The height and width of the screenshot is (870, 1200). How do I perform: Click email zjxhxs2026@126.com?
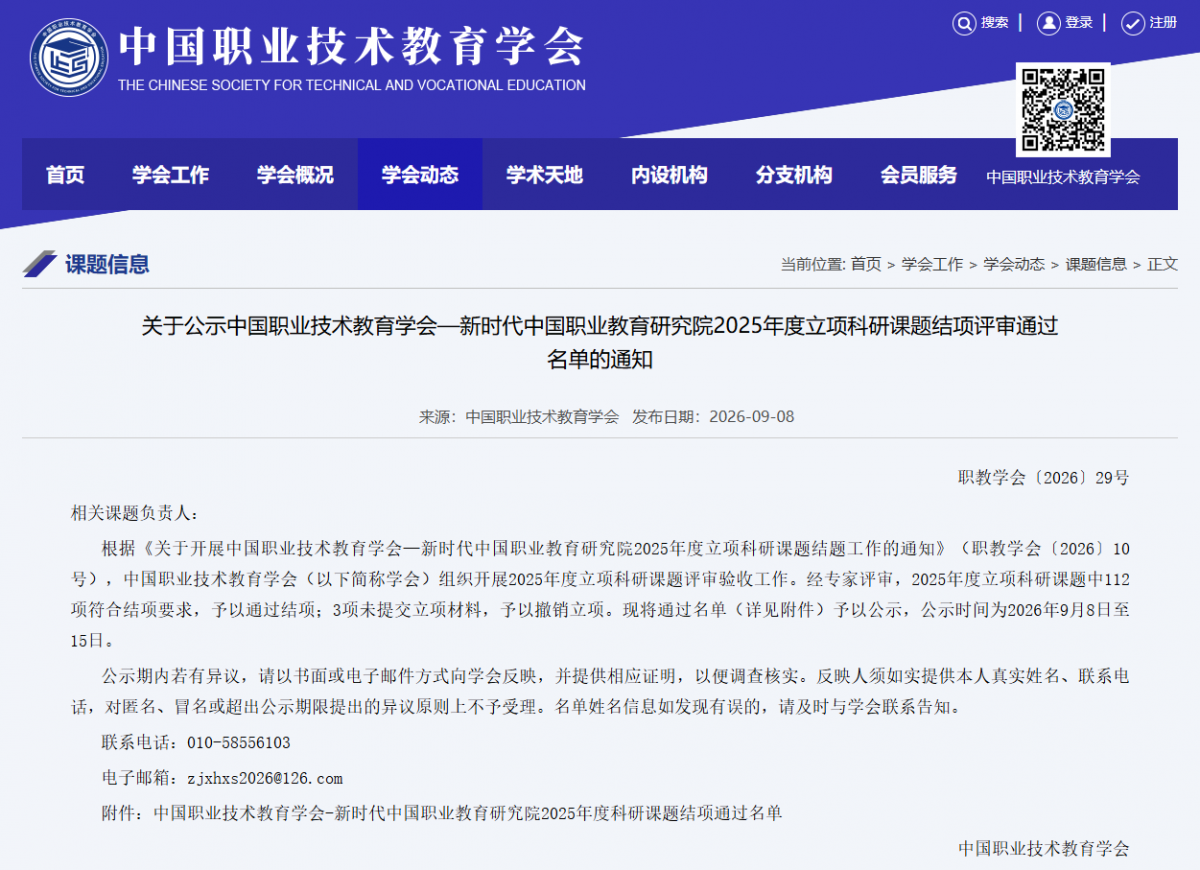(x=264, y=778)
